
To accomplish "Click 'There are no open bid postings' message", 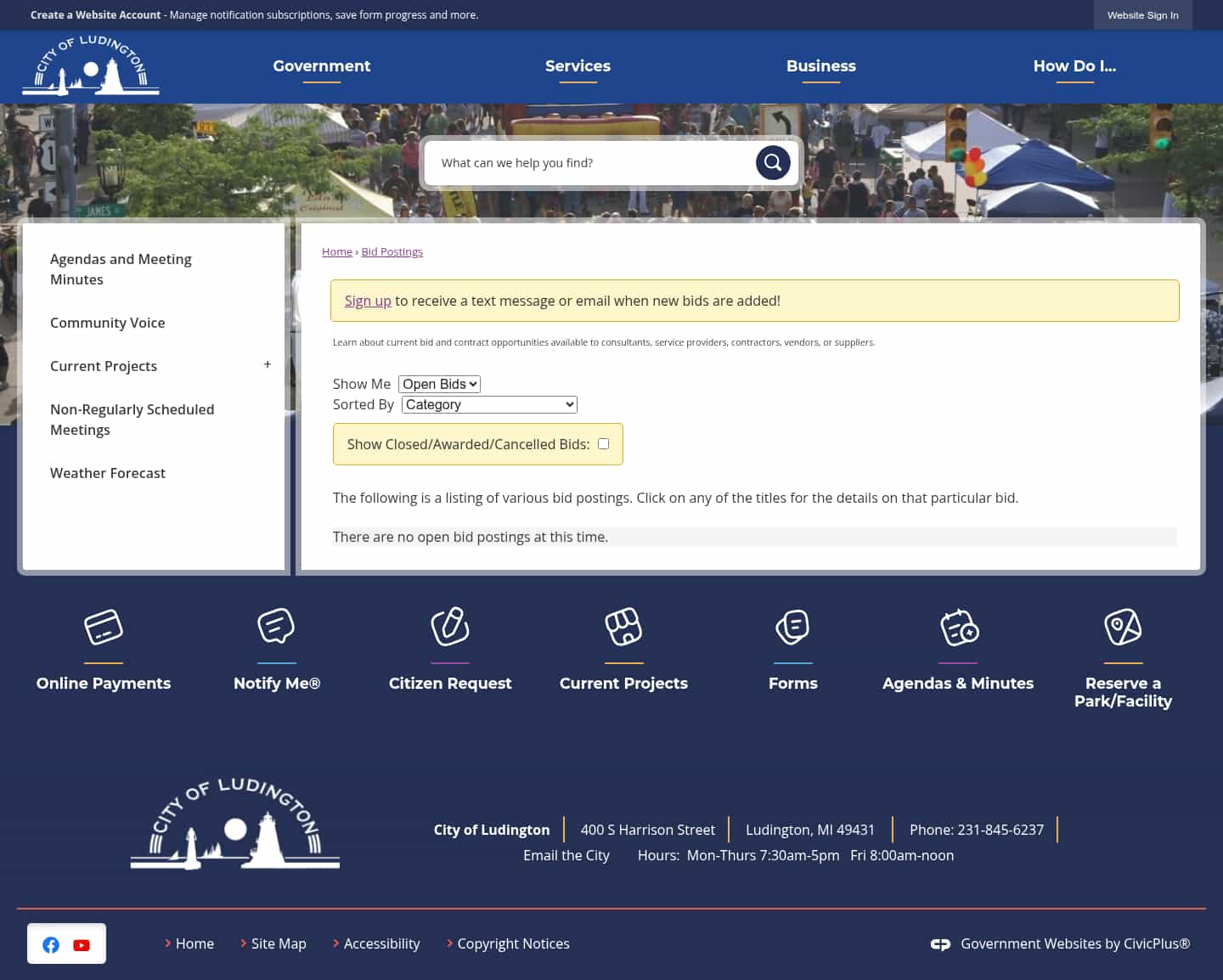I will coord(471,537).
